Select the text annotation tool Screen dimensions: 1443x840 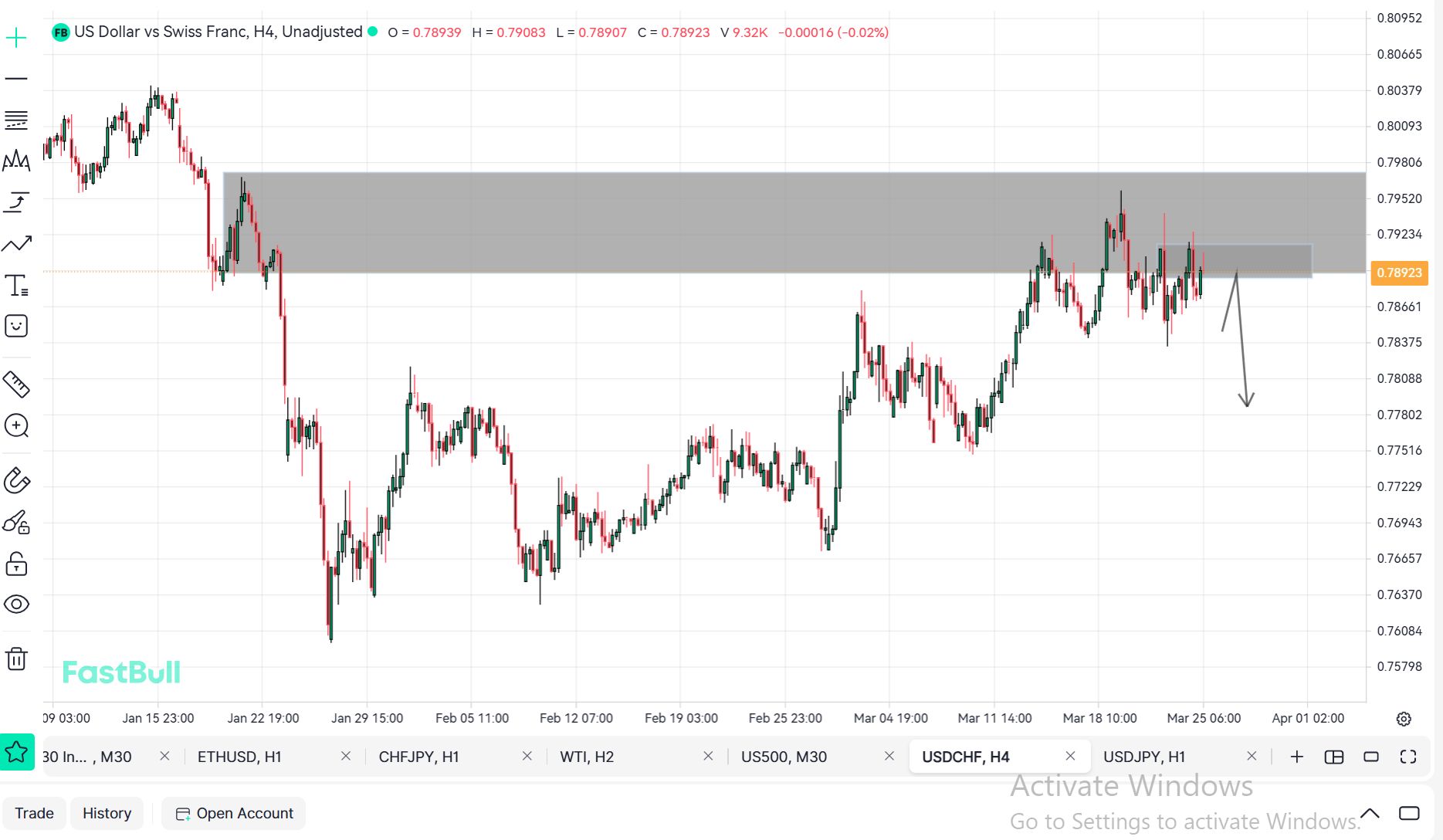click(16, 286)
